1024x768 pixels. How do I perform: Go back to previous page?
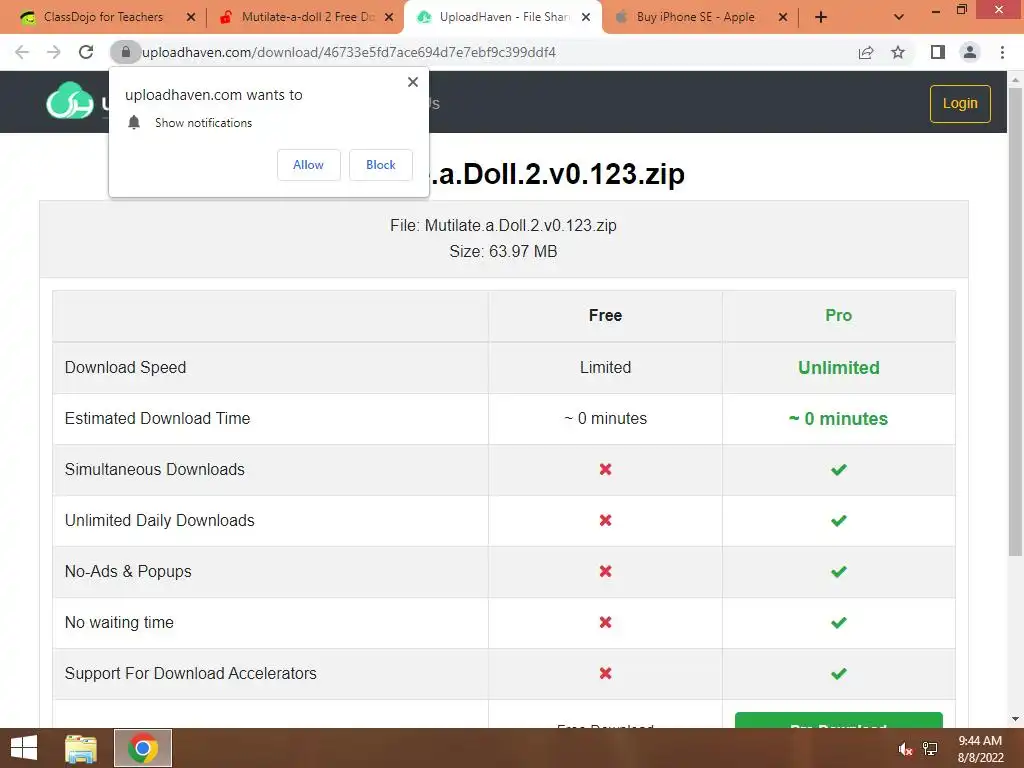click(x=22, y=52)
